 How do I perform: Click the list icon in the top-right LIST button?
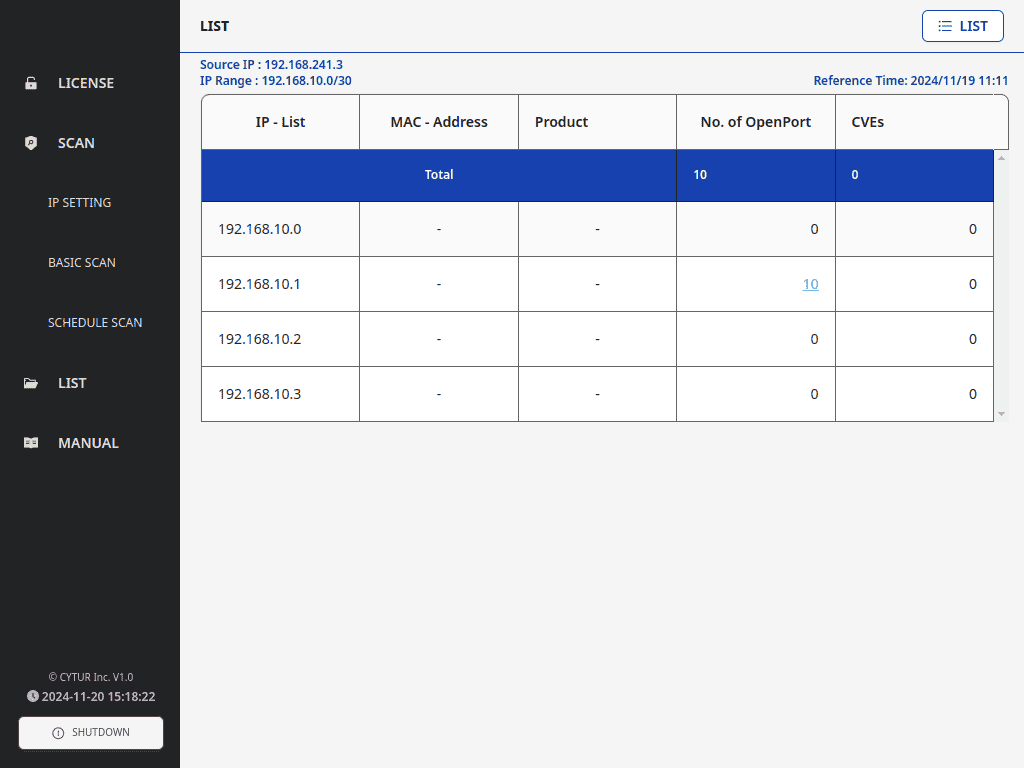click(x=944, y=27)
